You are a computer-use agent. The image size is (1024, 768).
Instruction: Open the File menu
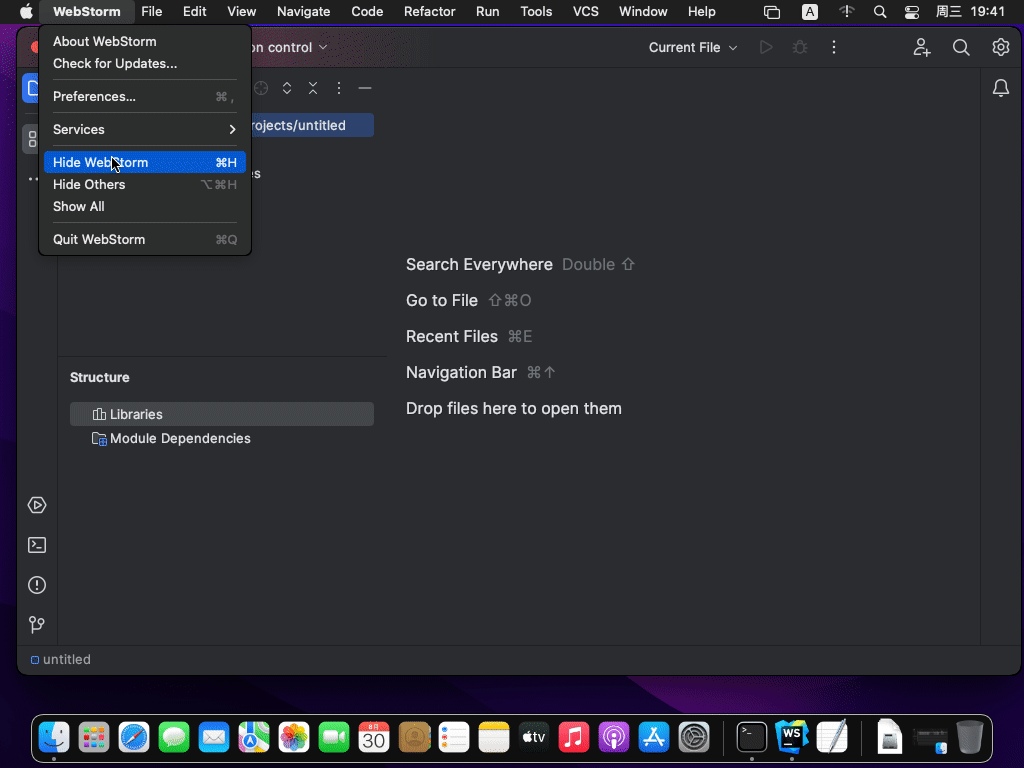click(152, 12)
